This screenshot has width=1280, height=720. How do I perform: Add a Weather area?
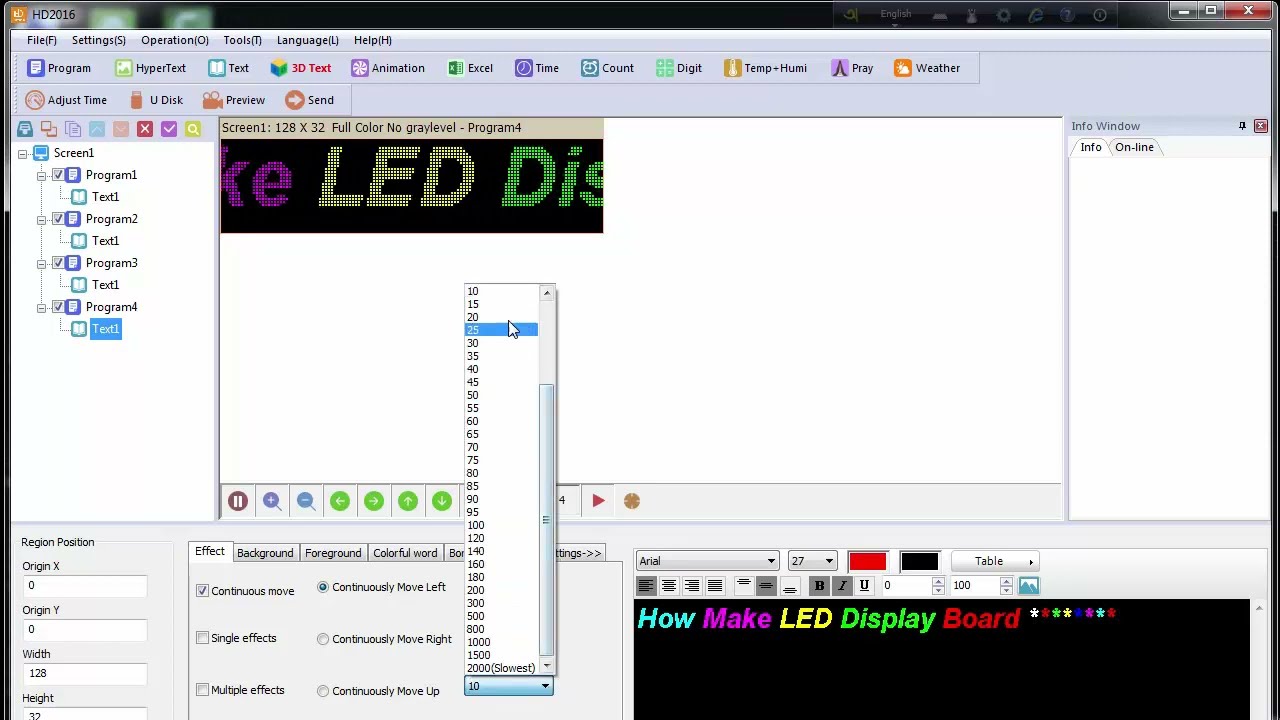point(927,68)
